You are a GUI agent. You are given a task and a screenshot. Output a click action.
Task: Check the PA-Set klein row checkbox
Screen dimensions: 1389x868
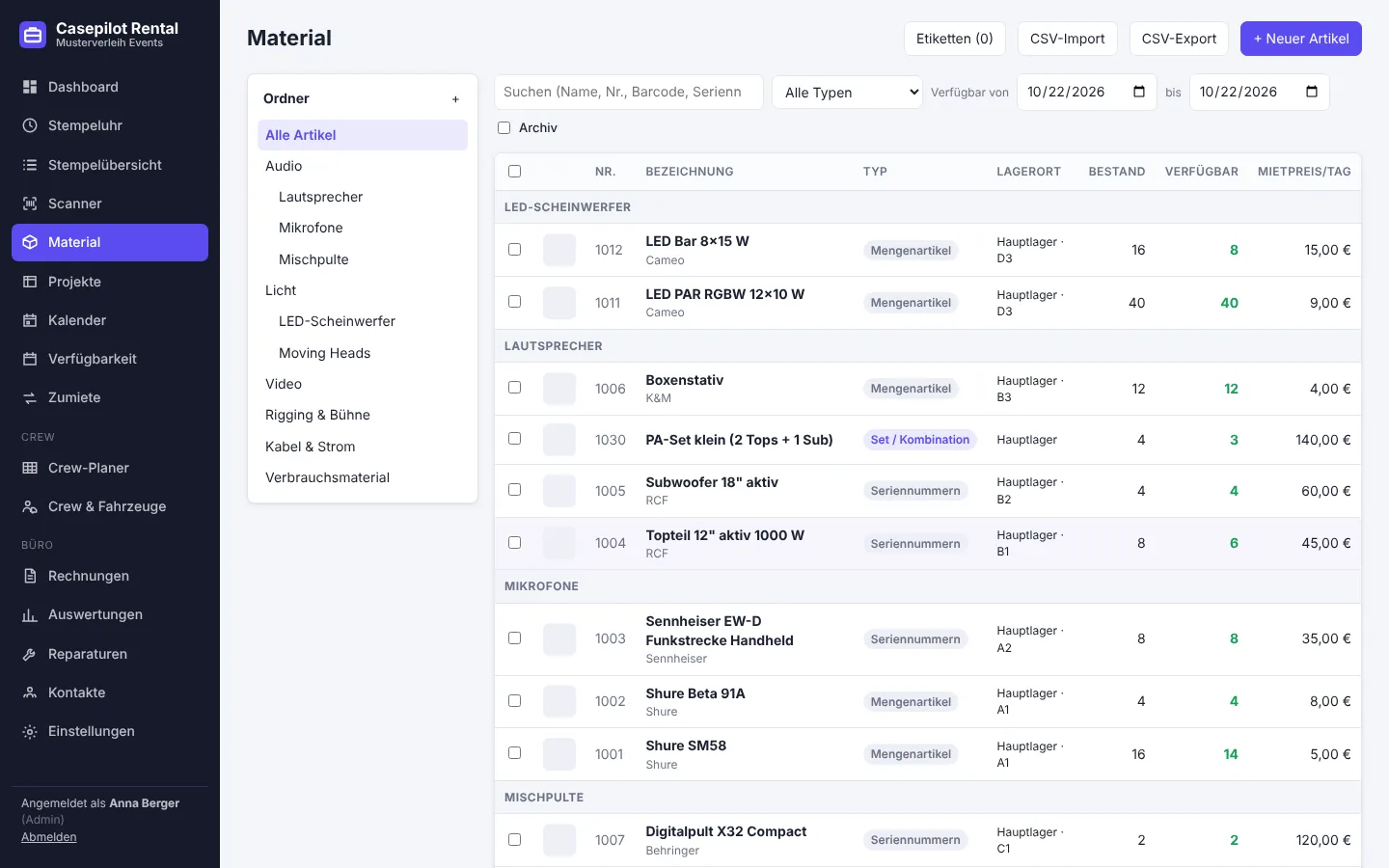(x=514, y=438)
